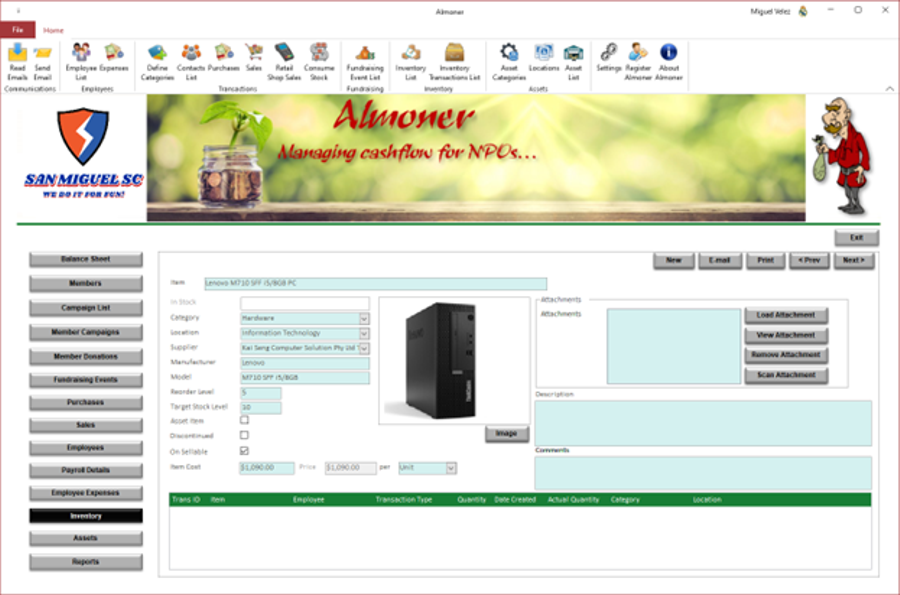Viewport: 900px width, 595px height.
Task: Open Purchases from the ribbon toolbar
Action: point(223,57)
